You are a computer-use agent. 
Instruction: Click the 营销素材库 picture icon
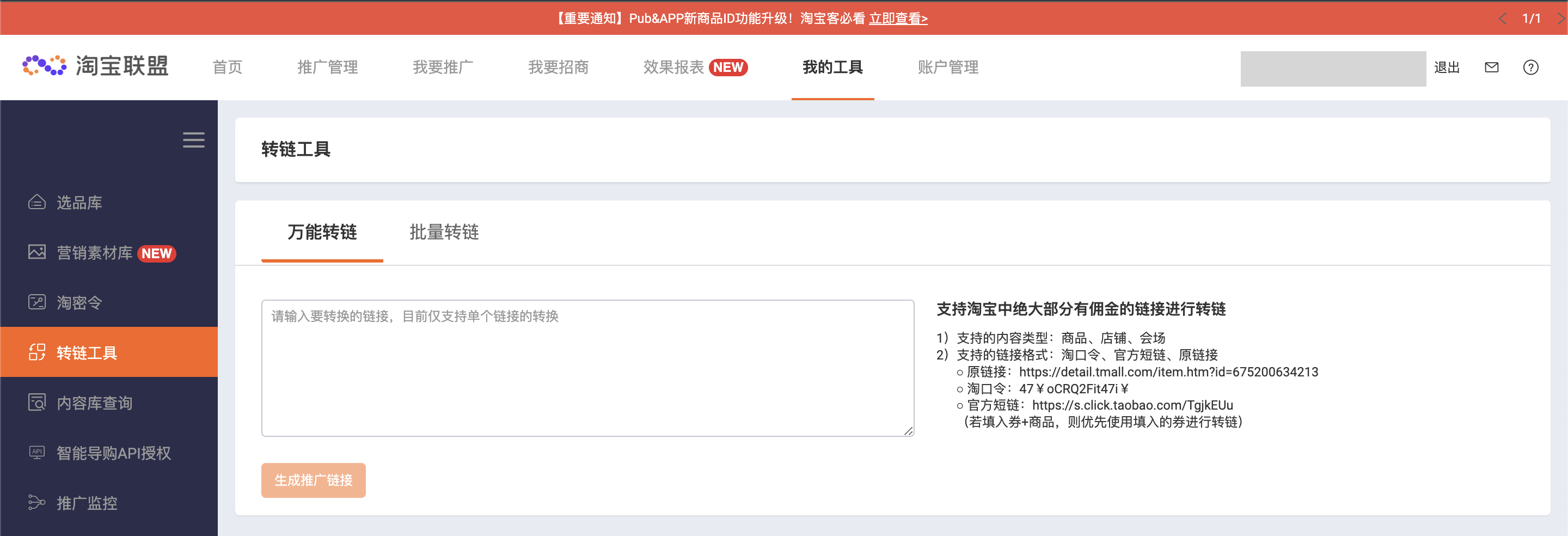coord(36,252)
